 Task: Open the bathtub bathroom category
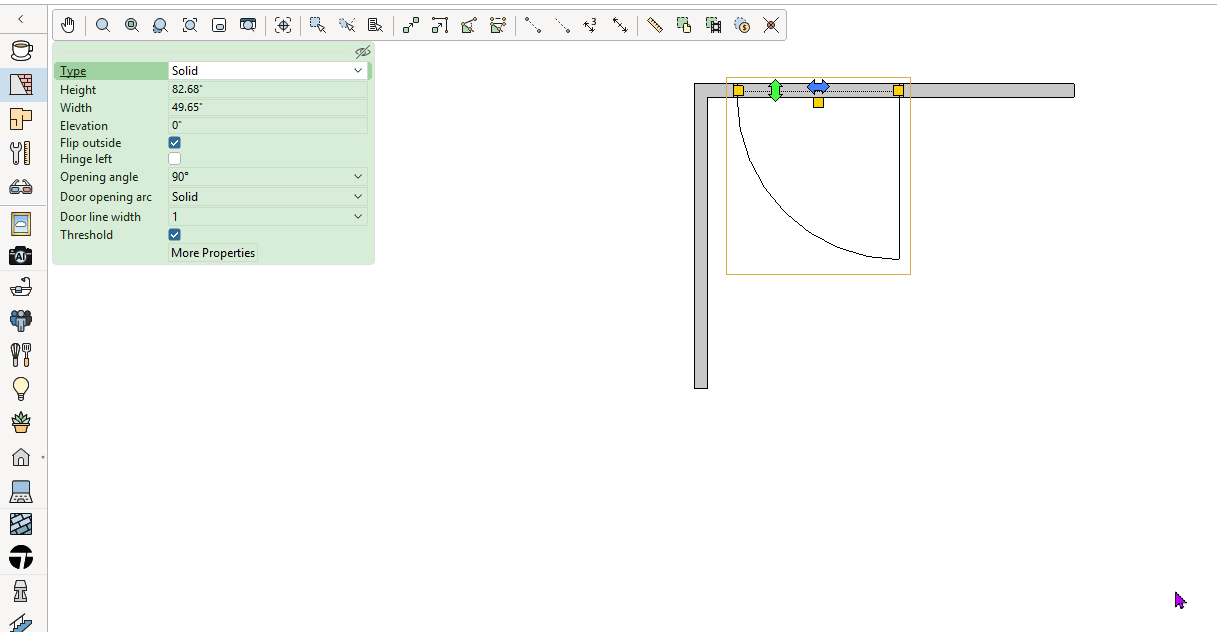point(21,288)
